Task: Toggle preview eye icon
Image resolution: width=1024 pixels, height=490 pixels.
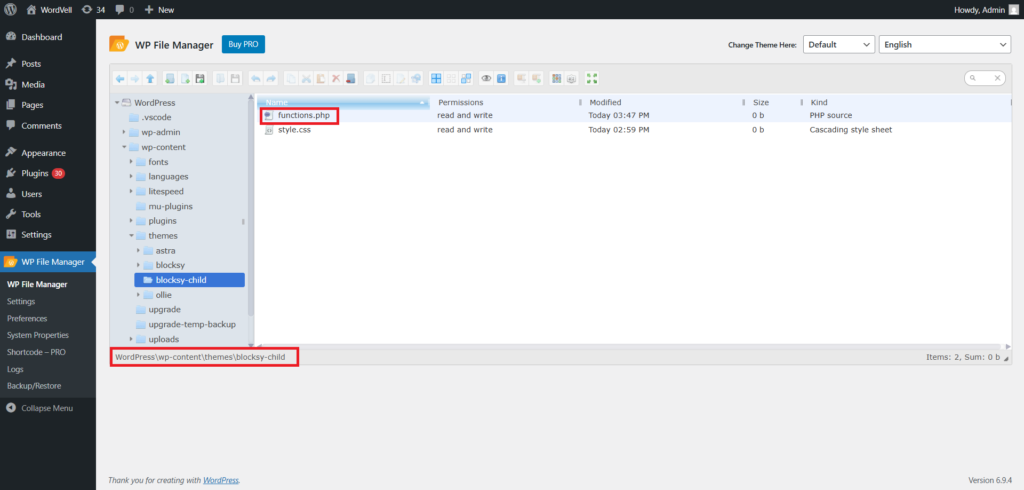Action: pos(486,78)
